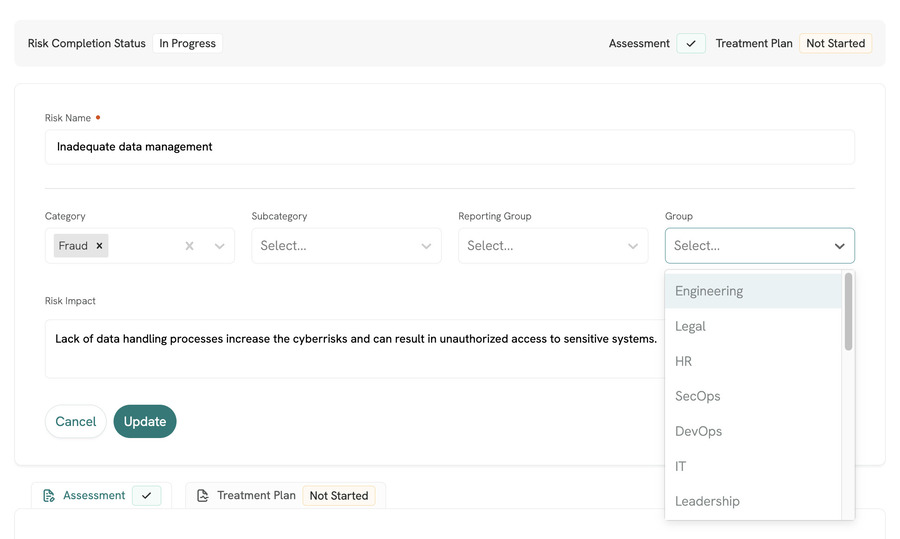Choose Legal in the Group list
The width and height of the screenshot is (900, 539).
tap(690, 326)
